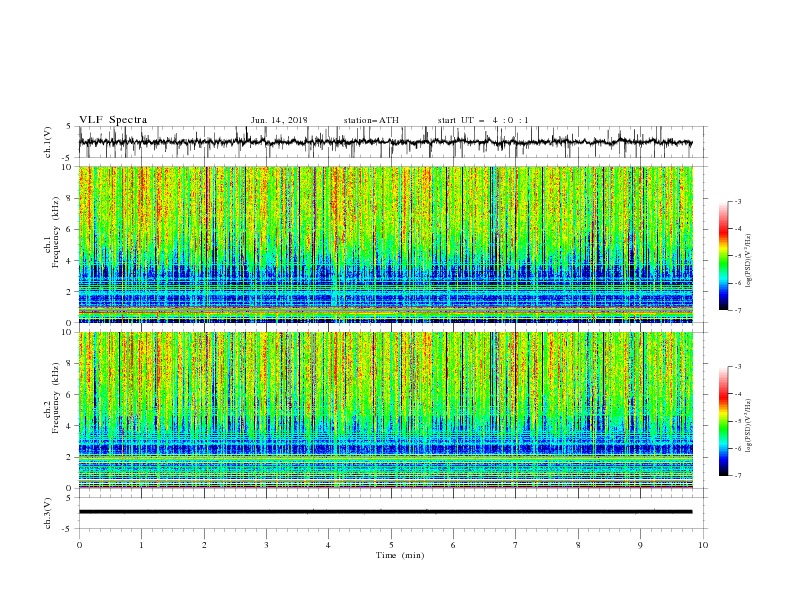Image resolution: width=792 pixels, height=612 pixels.
Task: Select the date "Jun. 14, 2018"
Action: pyautogui.click(x=279, y=120)
